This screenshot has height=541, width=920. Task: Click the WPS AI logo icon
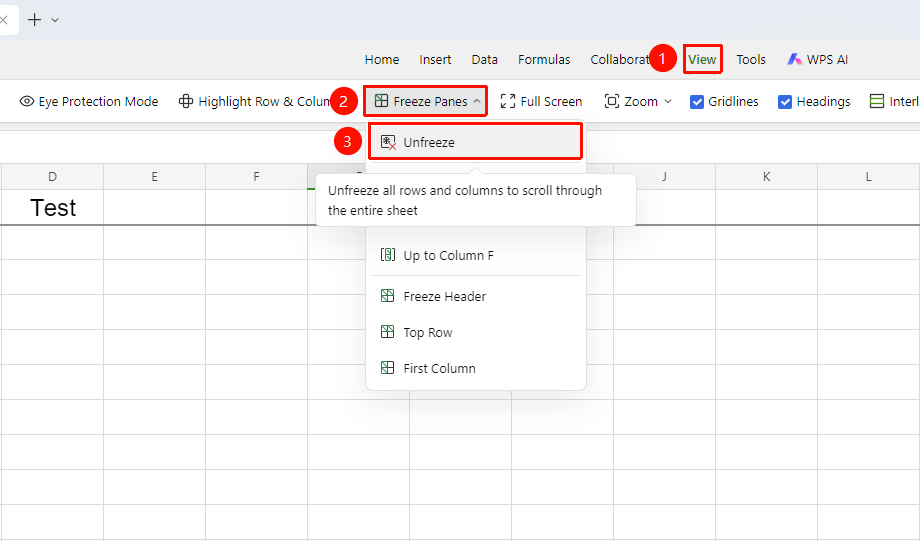(x=794, y=59)
